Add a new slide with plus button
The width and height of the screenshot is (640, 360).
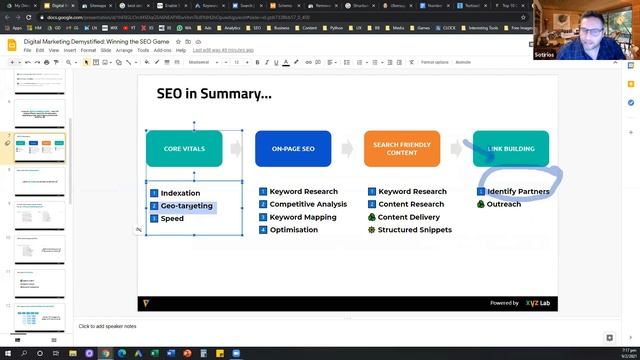(12, 62)
